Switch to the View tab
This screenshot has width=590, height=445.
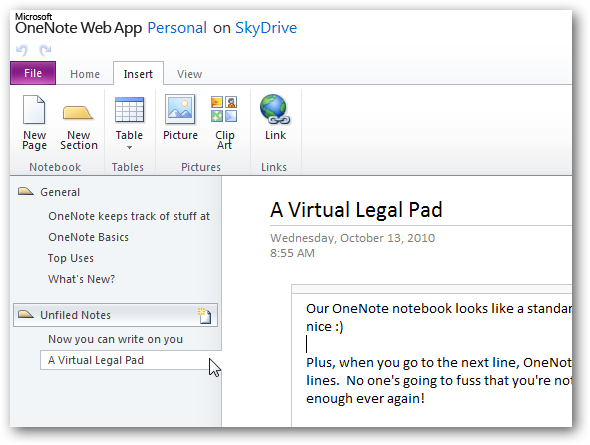(189, 74)
